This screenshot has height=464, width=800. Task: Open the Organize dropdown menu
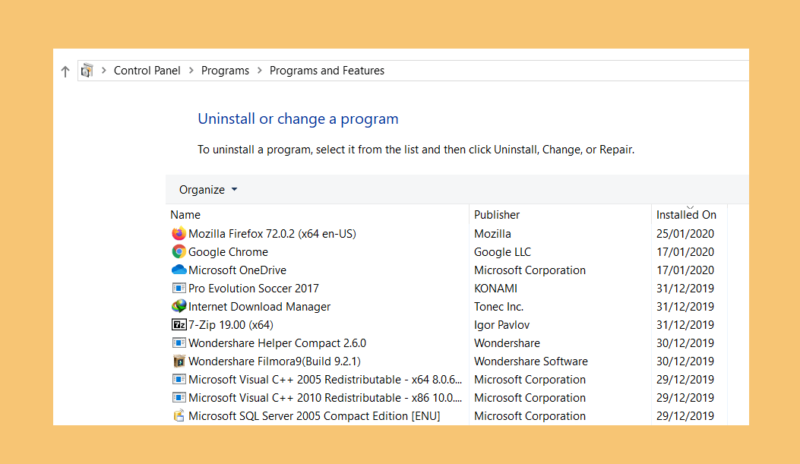(208, 190)
